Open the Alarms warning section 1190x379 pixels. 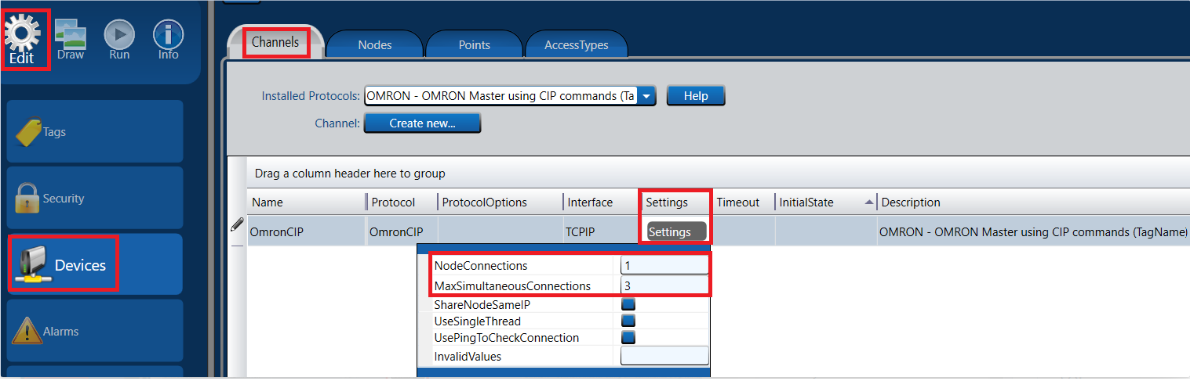[96, 331]
